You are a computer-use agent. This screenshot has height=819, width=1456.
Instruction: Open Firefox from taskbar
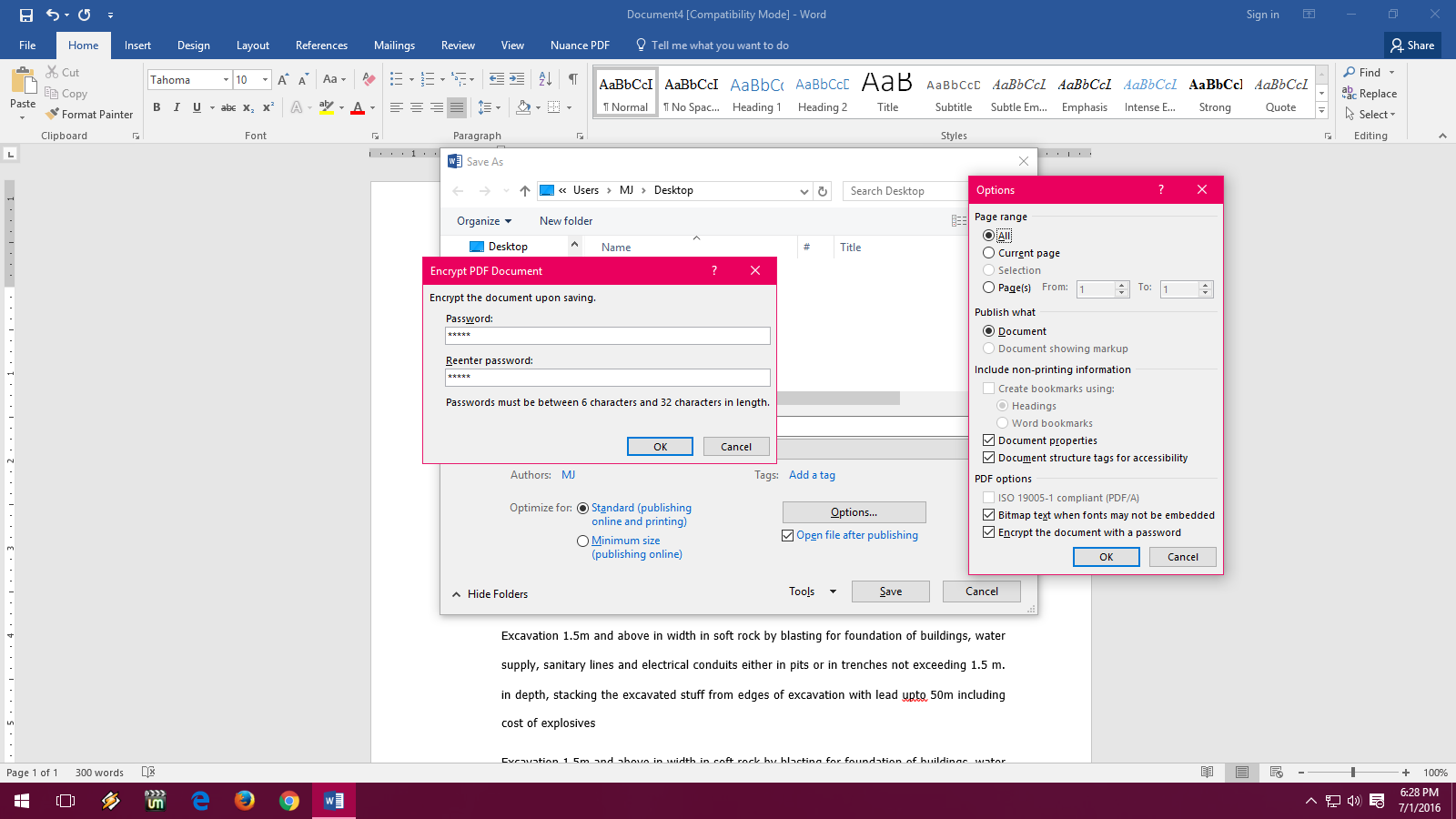coord(245,801)
